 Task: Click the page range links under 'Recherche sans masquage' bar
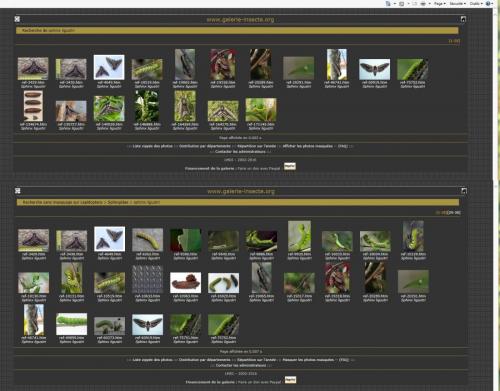[x=448, y=212]
